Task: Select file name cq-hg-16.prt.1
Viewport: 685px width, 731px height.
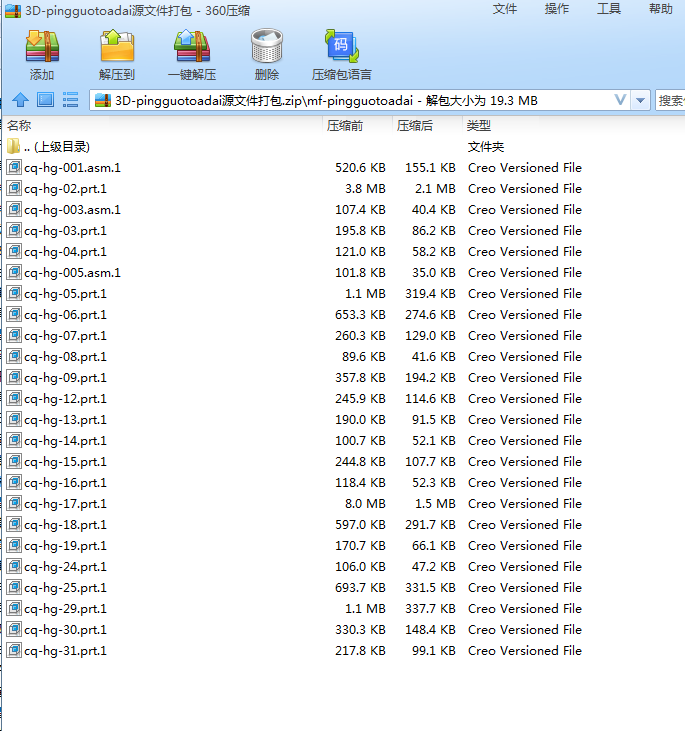Action: pos(65,483)
